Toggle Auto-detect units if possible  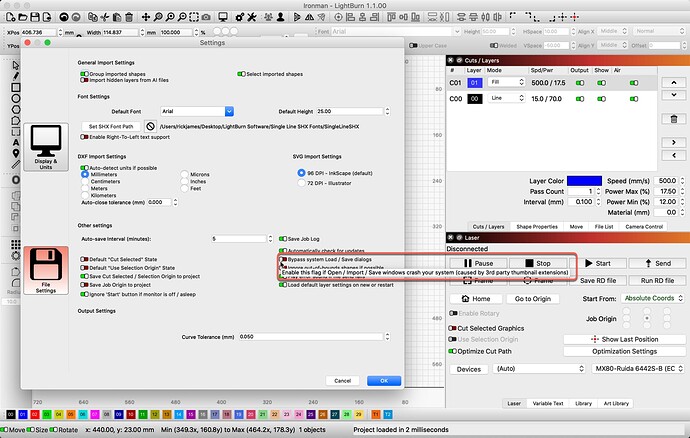84,168
